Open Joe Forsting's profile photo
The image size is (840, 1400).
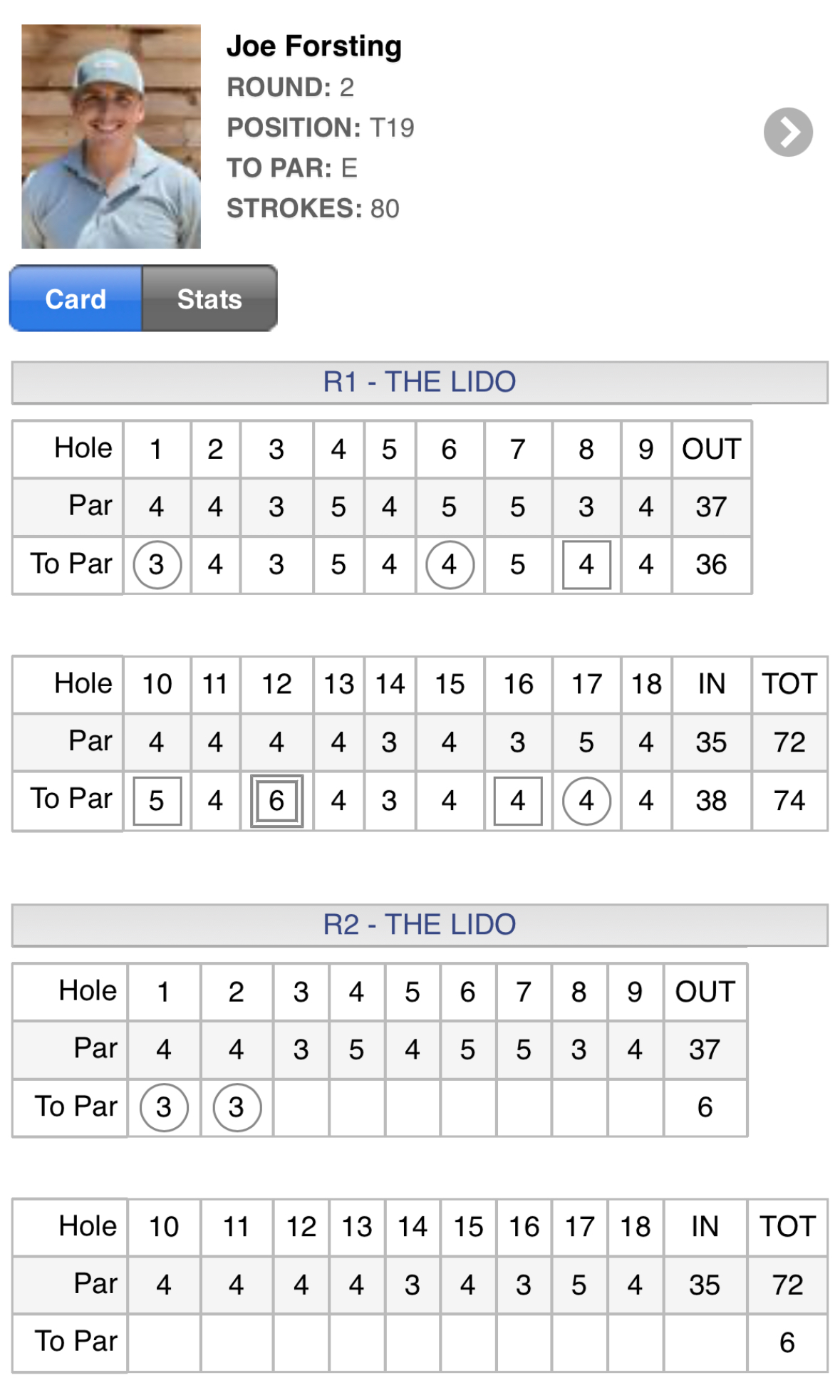point(111,136)
